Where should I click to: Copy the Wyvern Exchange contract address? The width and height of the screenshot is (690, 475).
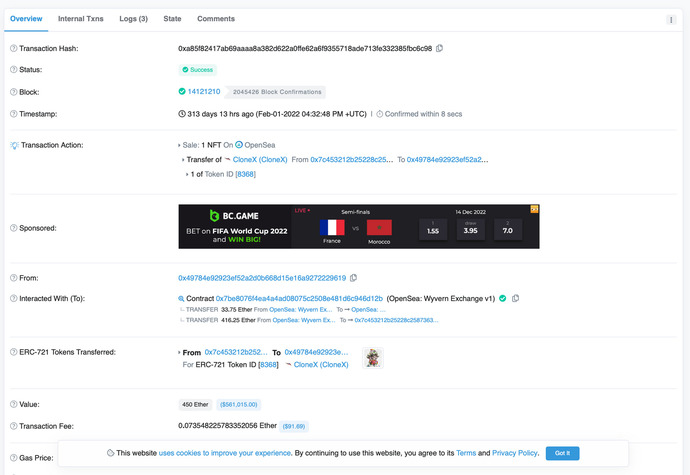click(x=516, y=298)
